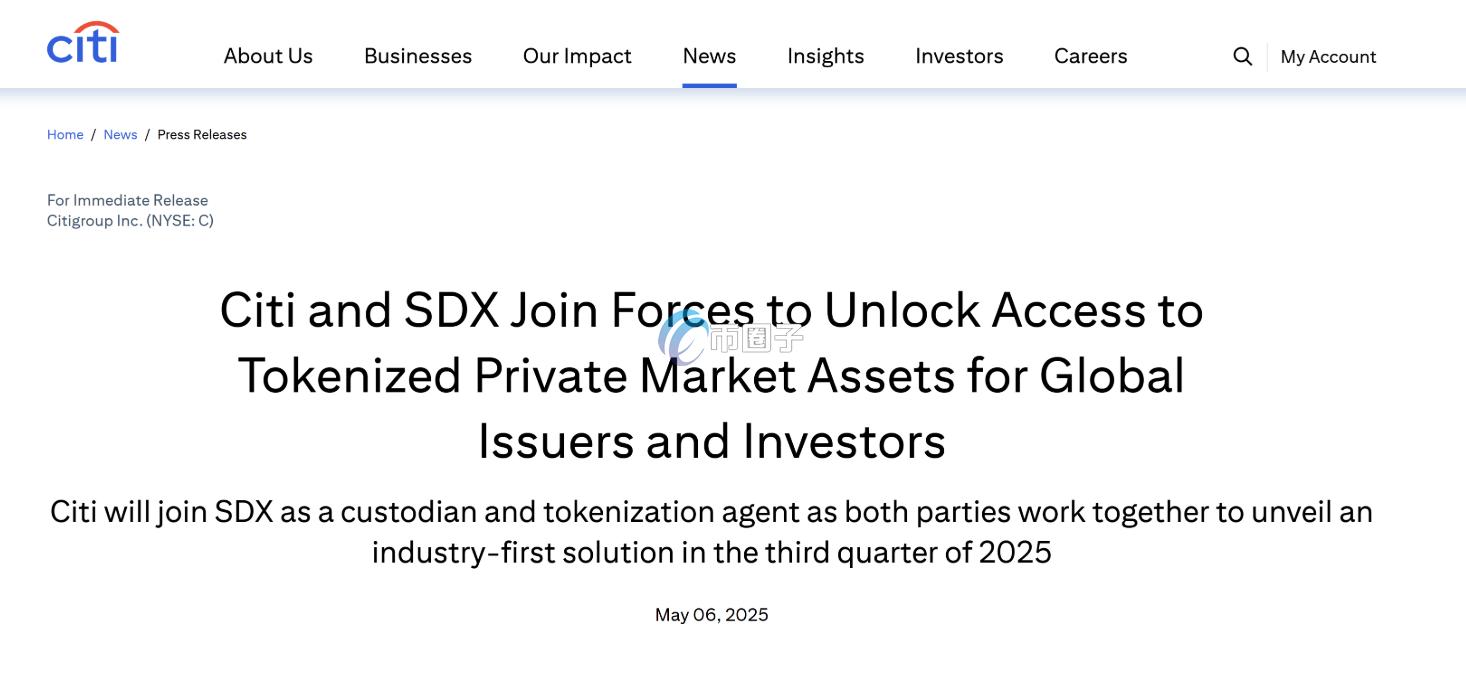Open the Businesses menu
Screen dimensions: 1466x676
(x=418, y=56)
